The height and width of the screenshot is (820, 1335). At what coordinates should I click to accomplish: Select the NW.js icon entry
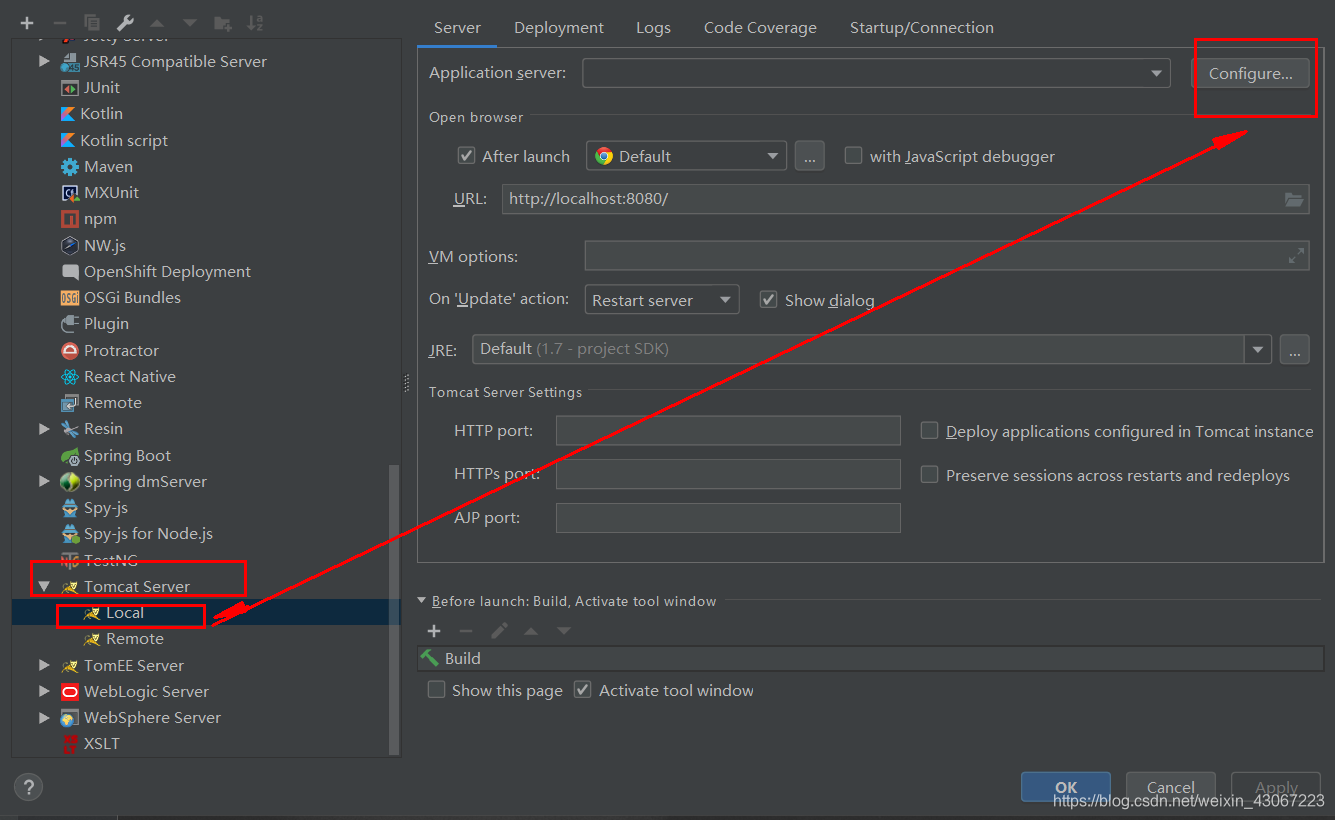[70, 245]
